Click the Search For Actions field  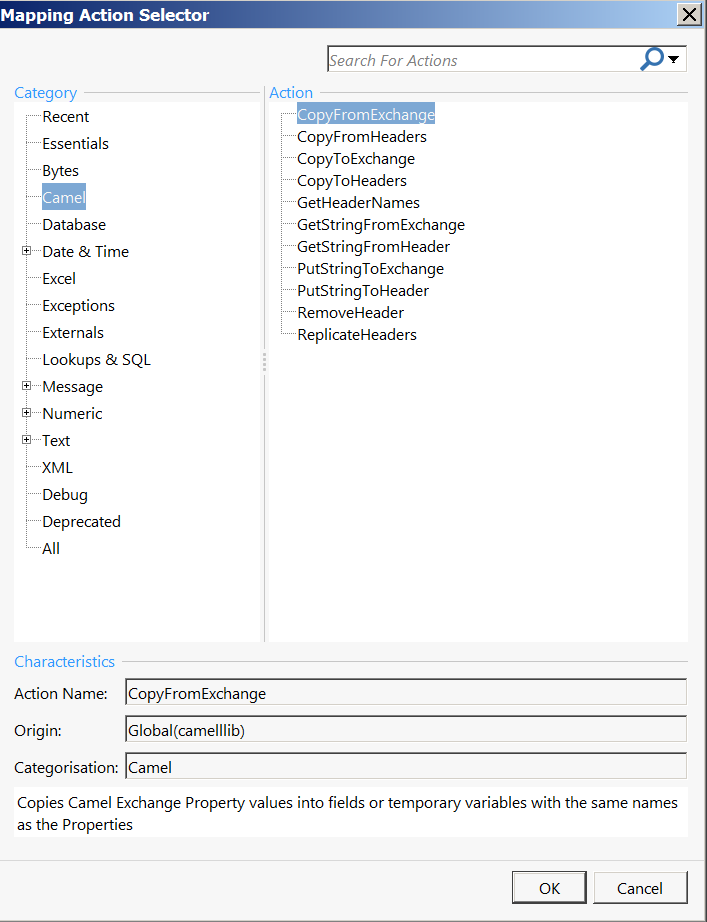pos(480,60)
